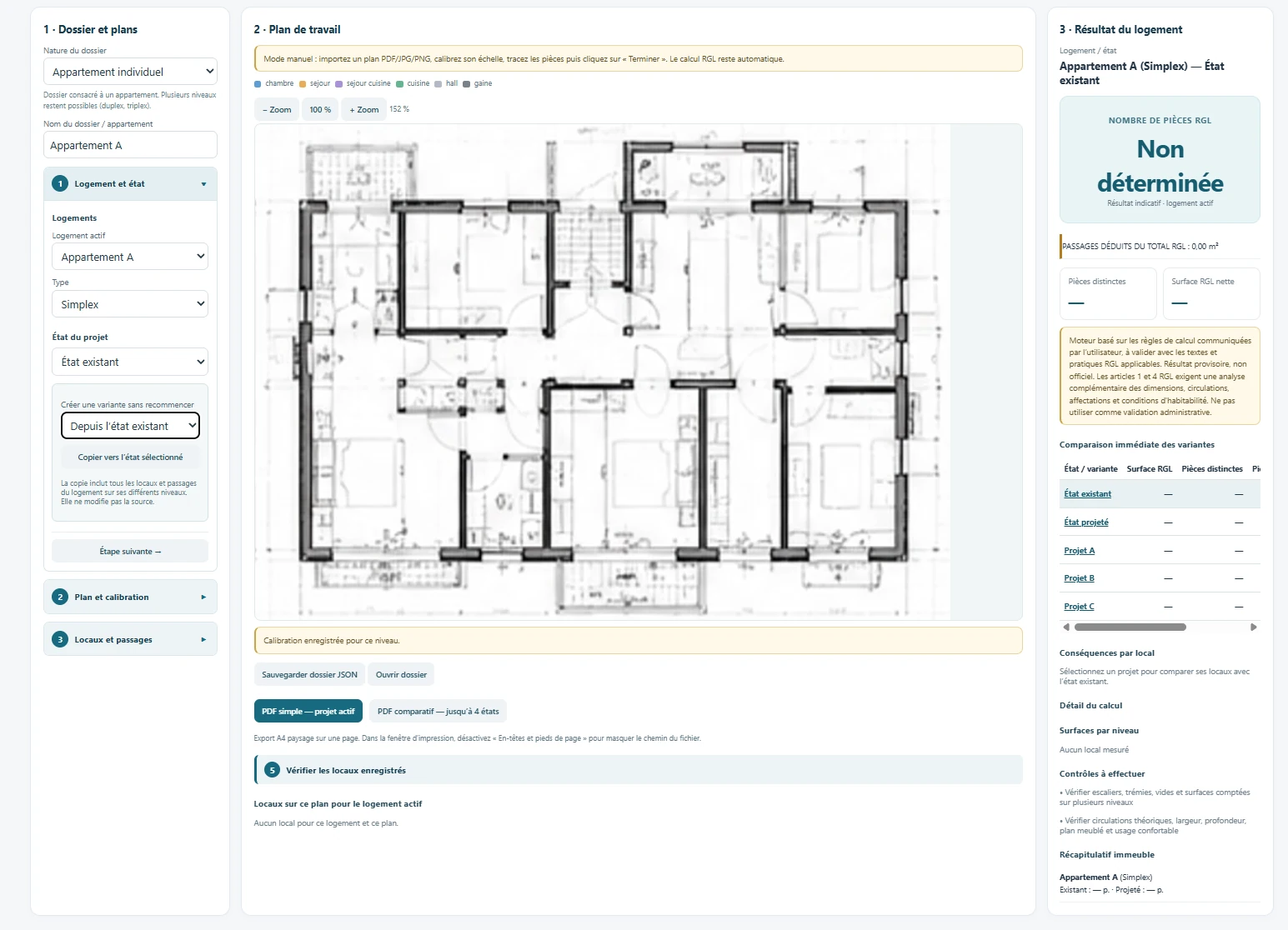1288x930 pixels.
Task: Click the Non déterminée result text
Action: [1160, 166]
